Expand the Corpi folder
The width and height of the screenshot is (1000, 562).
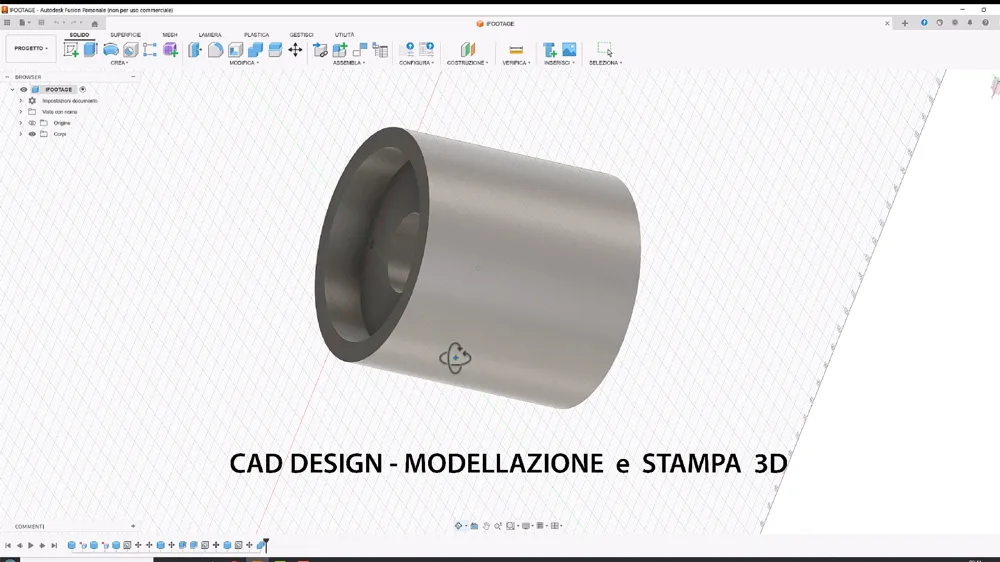point(20,134)
